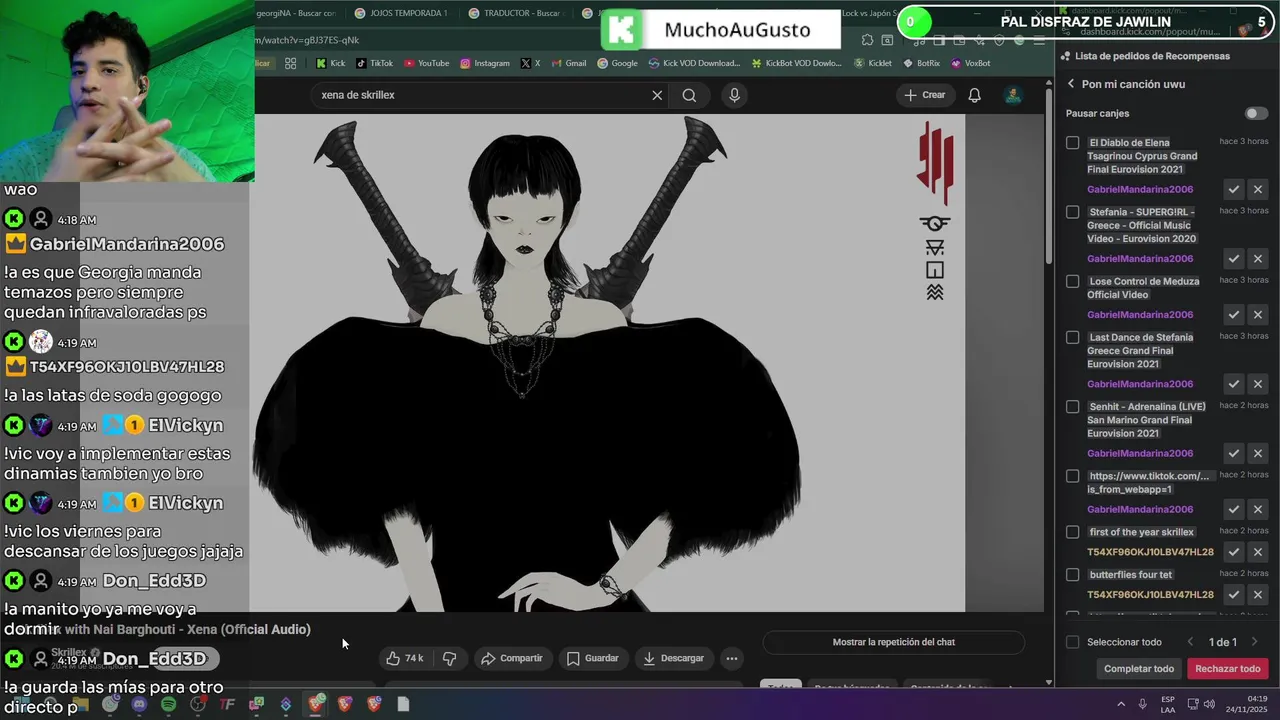Reject Stefania SUPERG!RL request

tap(1258, 259)
